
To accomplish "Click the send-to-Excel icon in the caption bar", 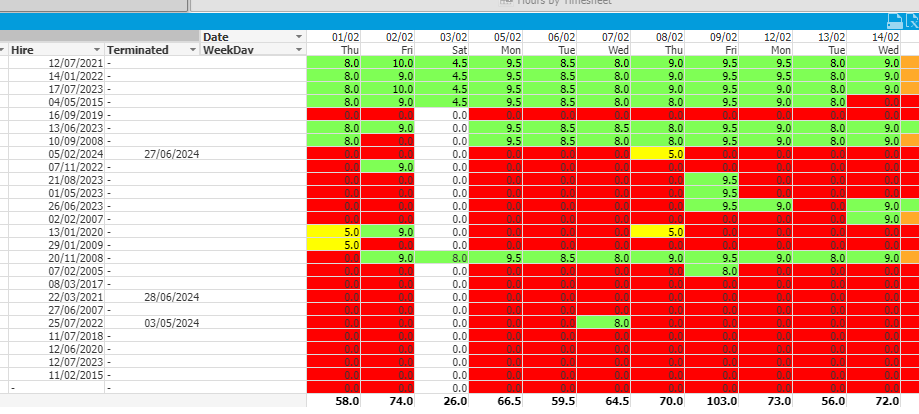I will tap(913, 21).
